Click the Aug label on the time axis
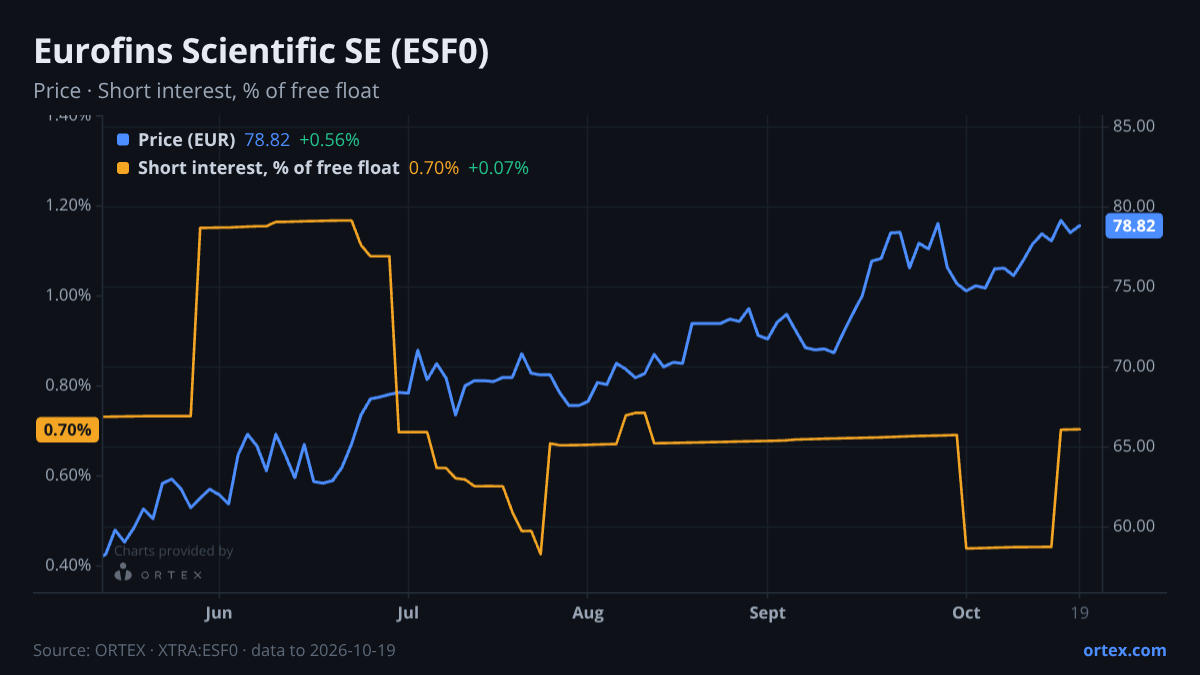Image resolution: width=1200 pixels, height=675 pixels. click(x=588, y=613)
